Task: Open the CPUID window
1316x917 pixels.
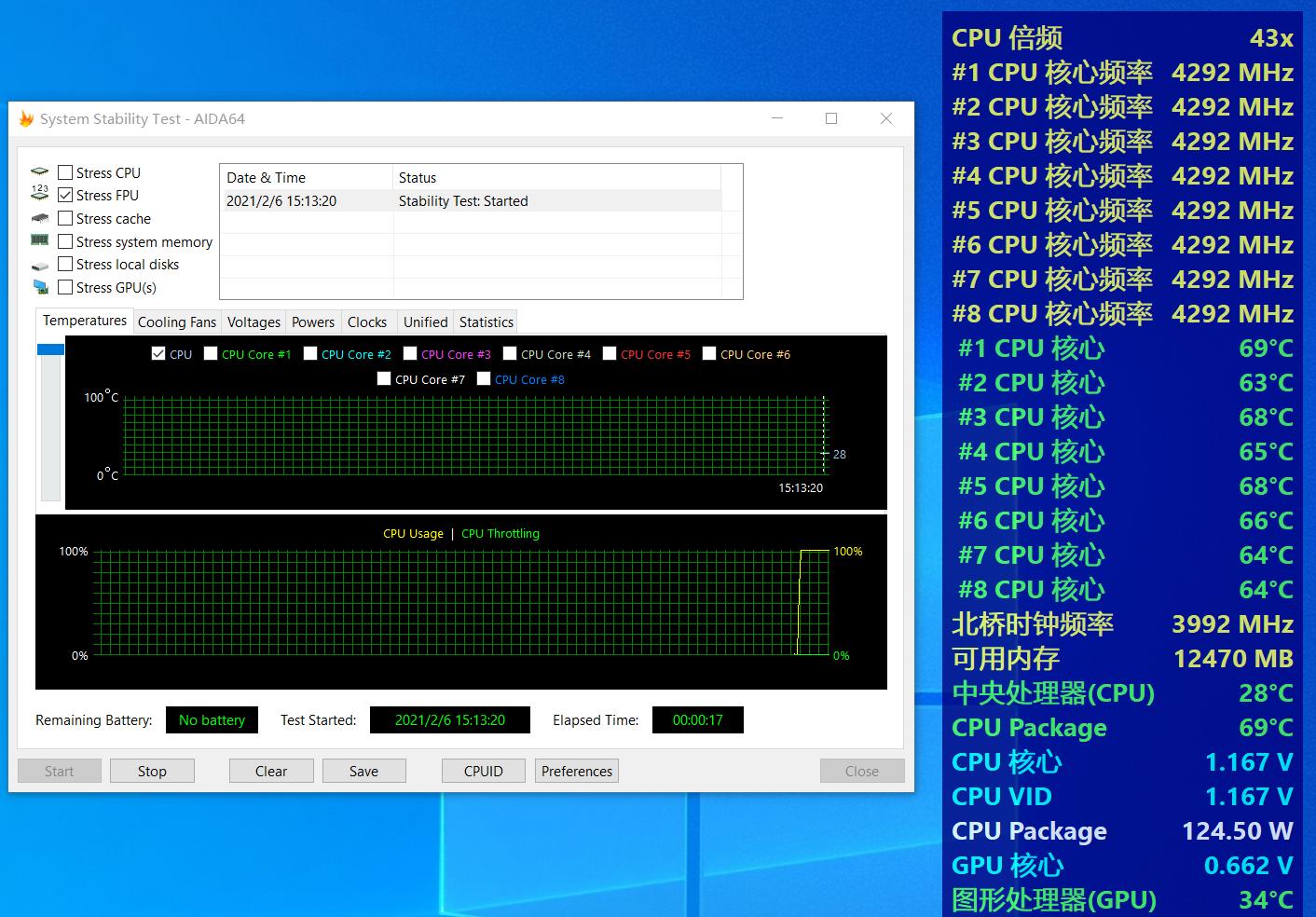Action: point(483,771)
